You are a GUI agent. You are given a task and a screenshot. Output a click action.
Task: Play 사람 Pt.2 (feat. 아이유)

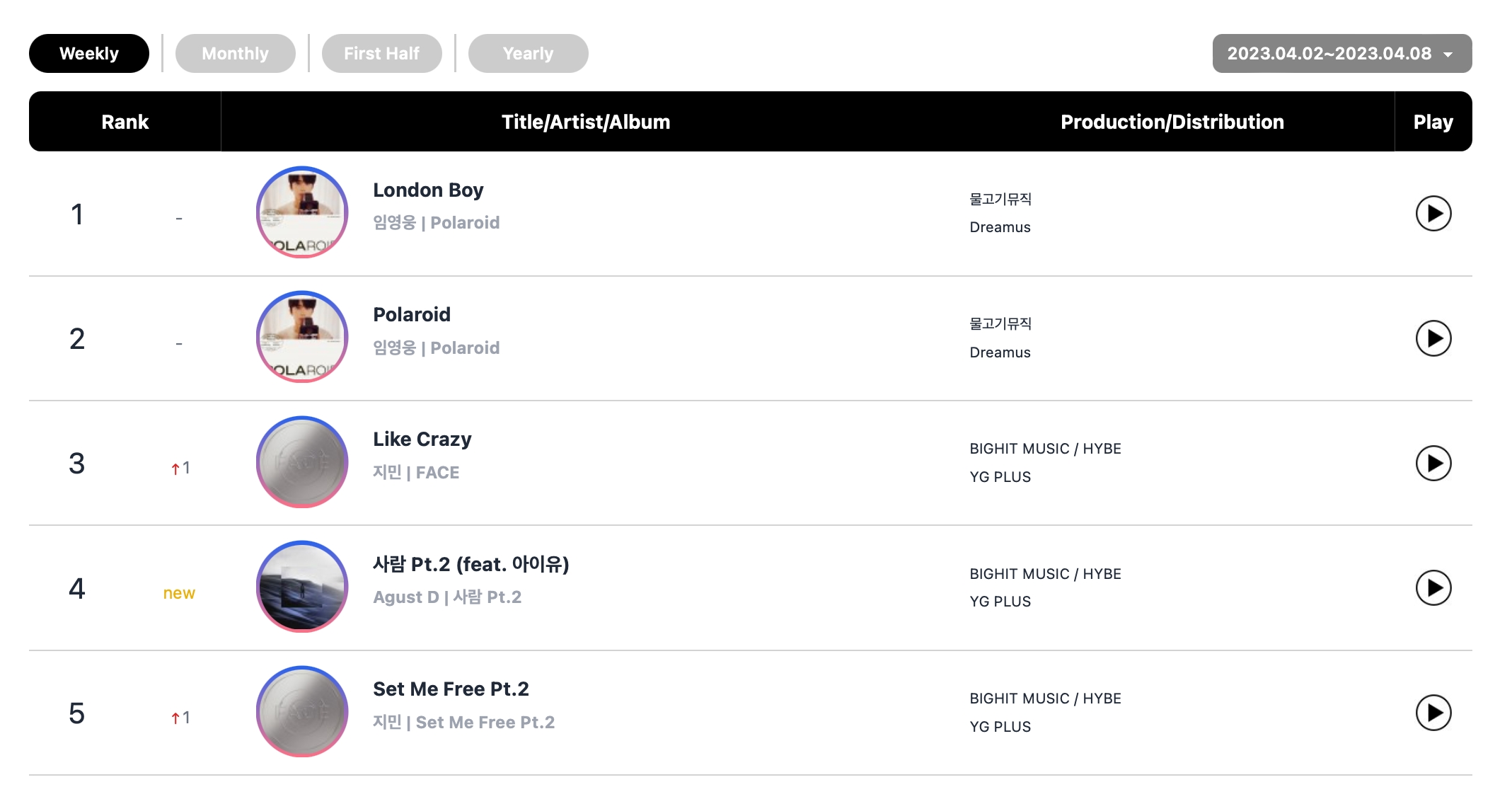1433,587
